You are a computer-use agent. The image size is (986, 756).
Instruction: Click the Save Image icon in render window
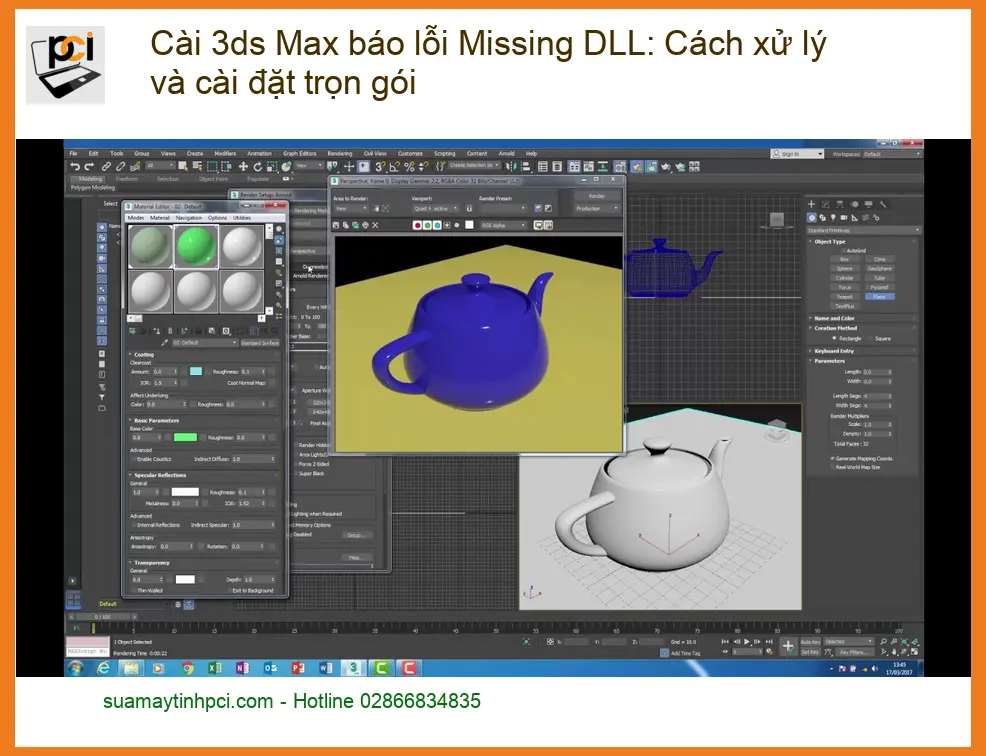tap(336, 225)
